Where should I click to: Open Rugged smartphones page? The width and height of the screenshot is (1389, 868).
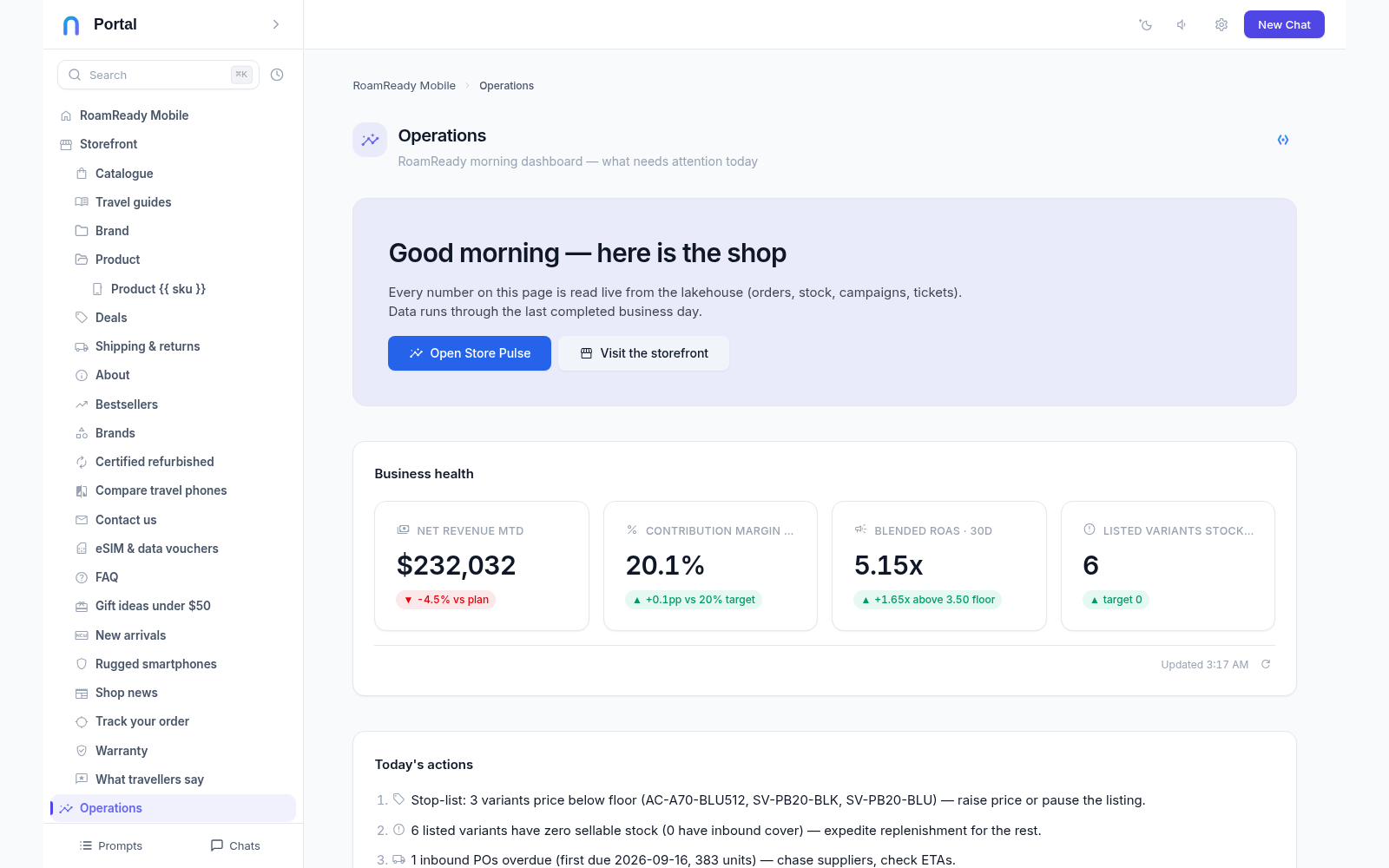181,664
